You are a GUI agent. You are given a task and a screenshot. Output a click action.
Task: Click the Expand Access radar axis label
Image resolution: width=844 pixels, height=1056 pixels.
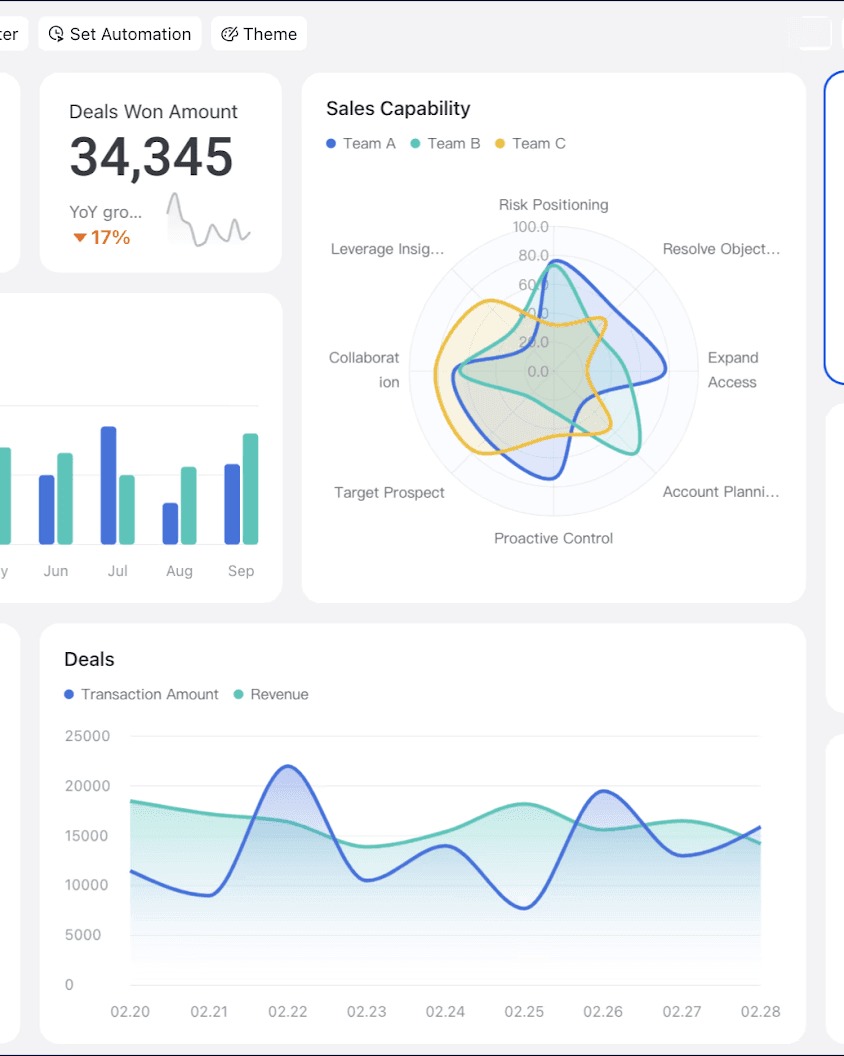tap(733, 370)
